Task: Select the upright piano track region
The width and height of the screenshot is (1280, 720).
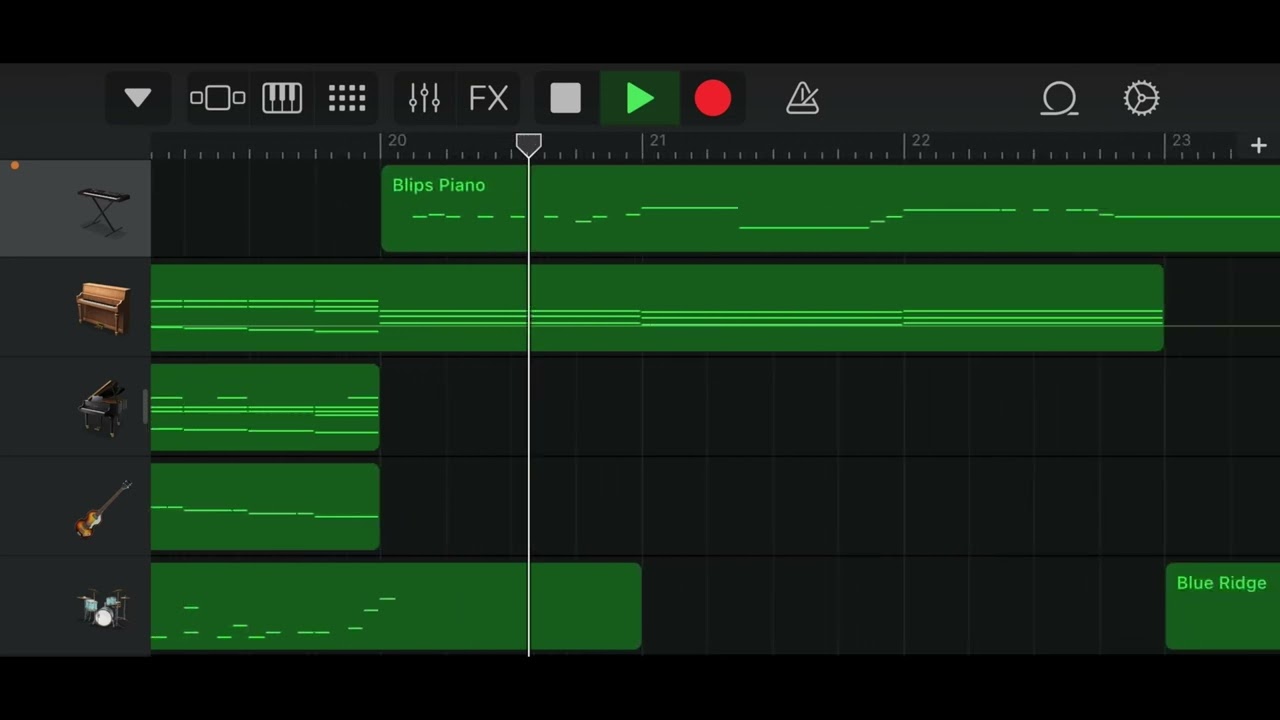Action: pos(657,308)
